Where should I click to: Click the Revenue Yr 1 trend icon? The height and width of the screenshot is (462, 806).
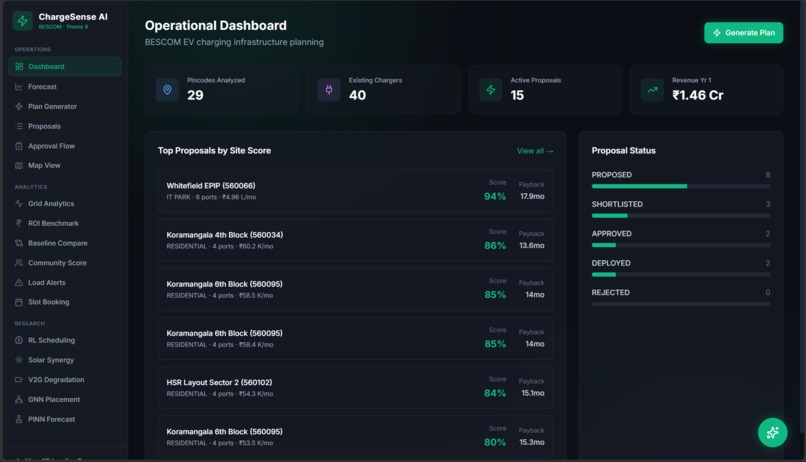[x=652, y=90]
